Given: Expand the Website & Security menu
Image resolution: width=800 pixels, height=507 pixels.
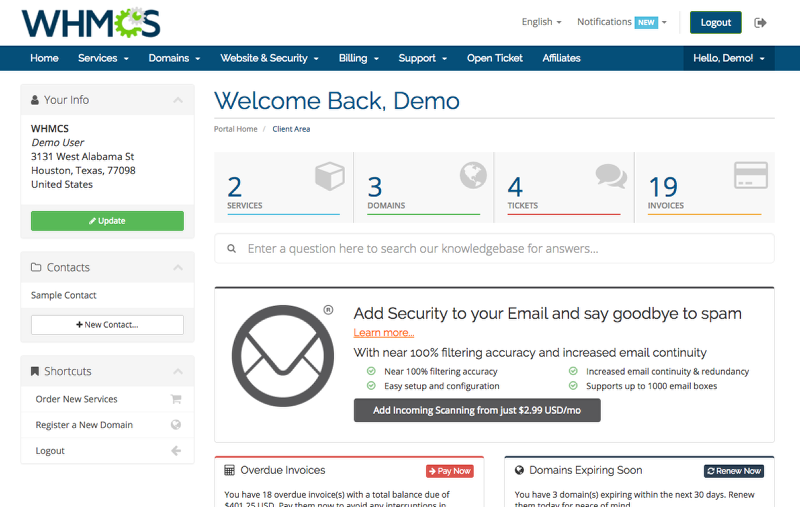Looking at the screenshot, I should pyautogui.click(x=269, y=58).
